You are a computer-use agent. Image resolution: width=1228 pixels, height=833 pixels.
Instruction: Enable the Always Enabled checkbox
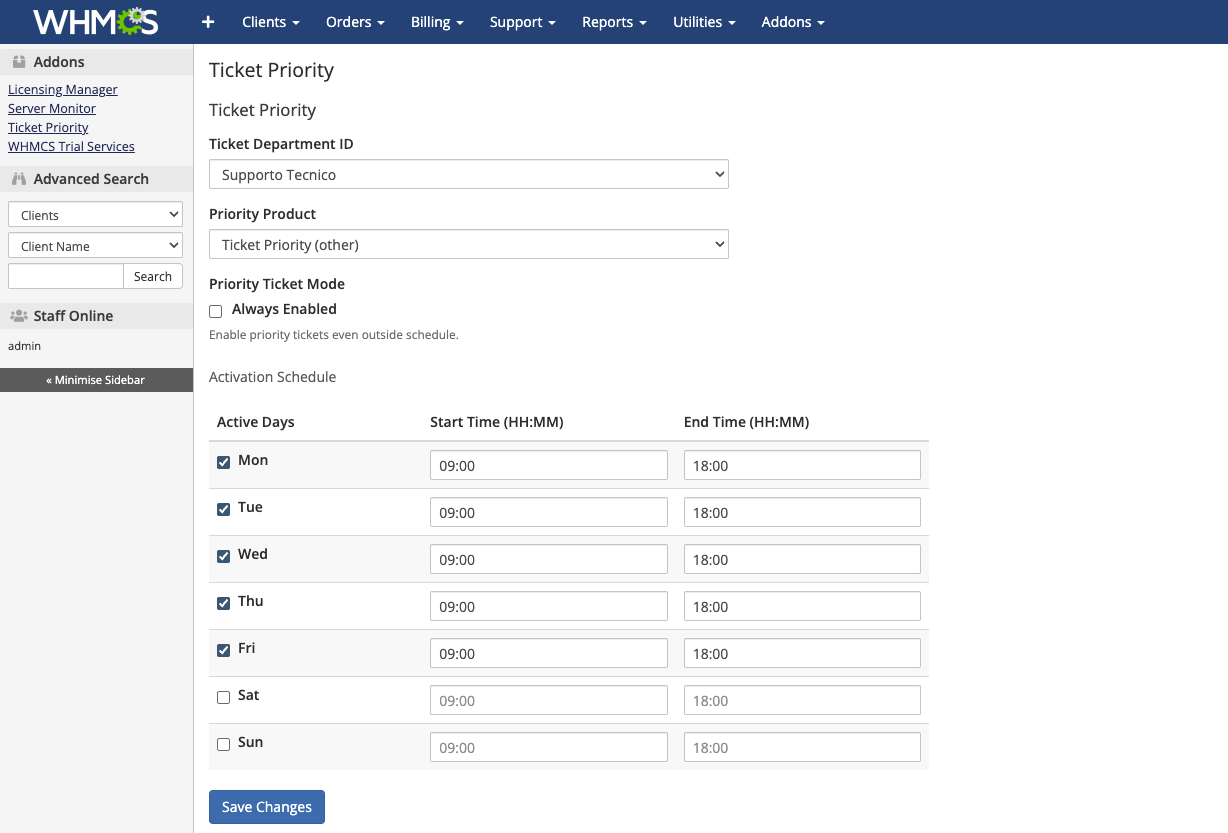(216, 311)
